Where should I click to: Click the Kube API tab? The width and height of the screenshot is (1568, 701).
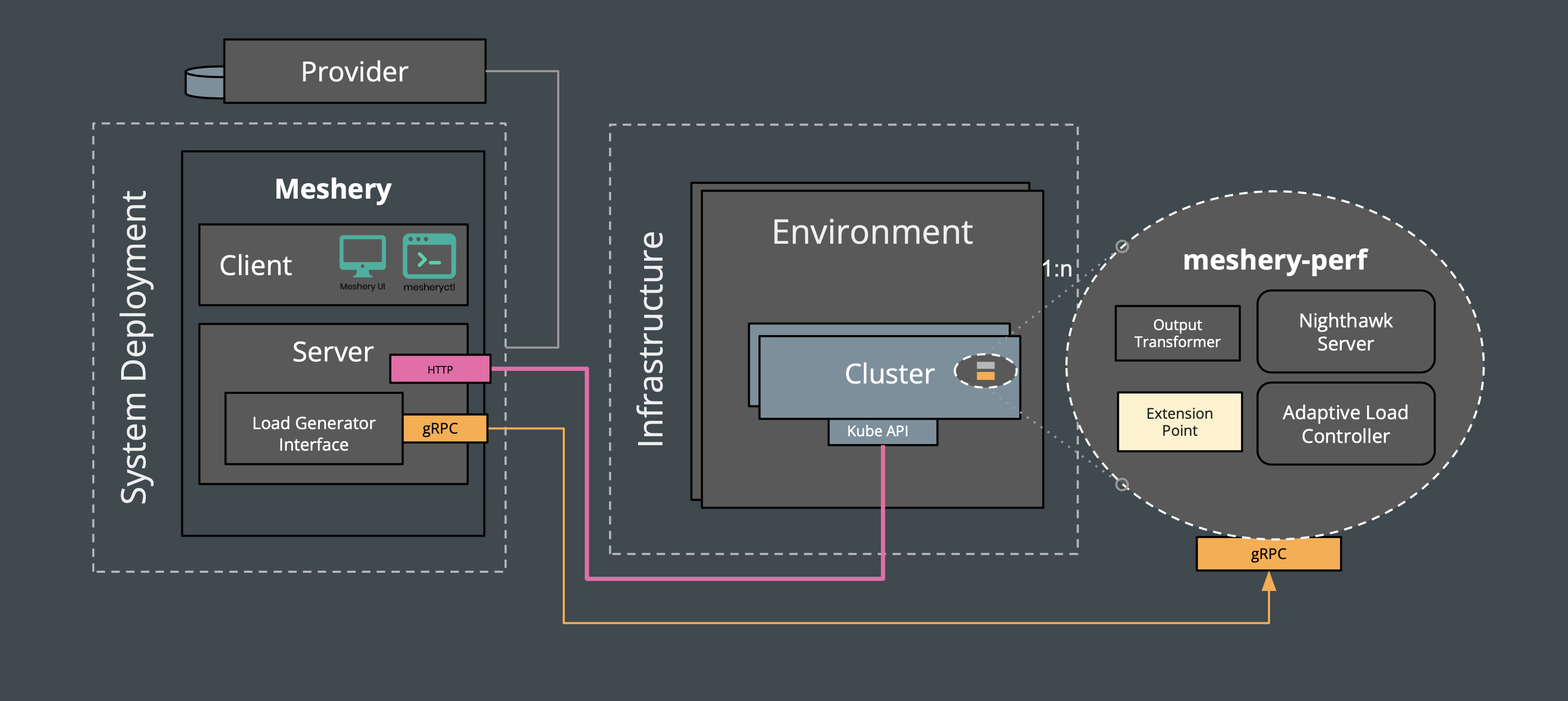coord(883,431)
